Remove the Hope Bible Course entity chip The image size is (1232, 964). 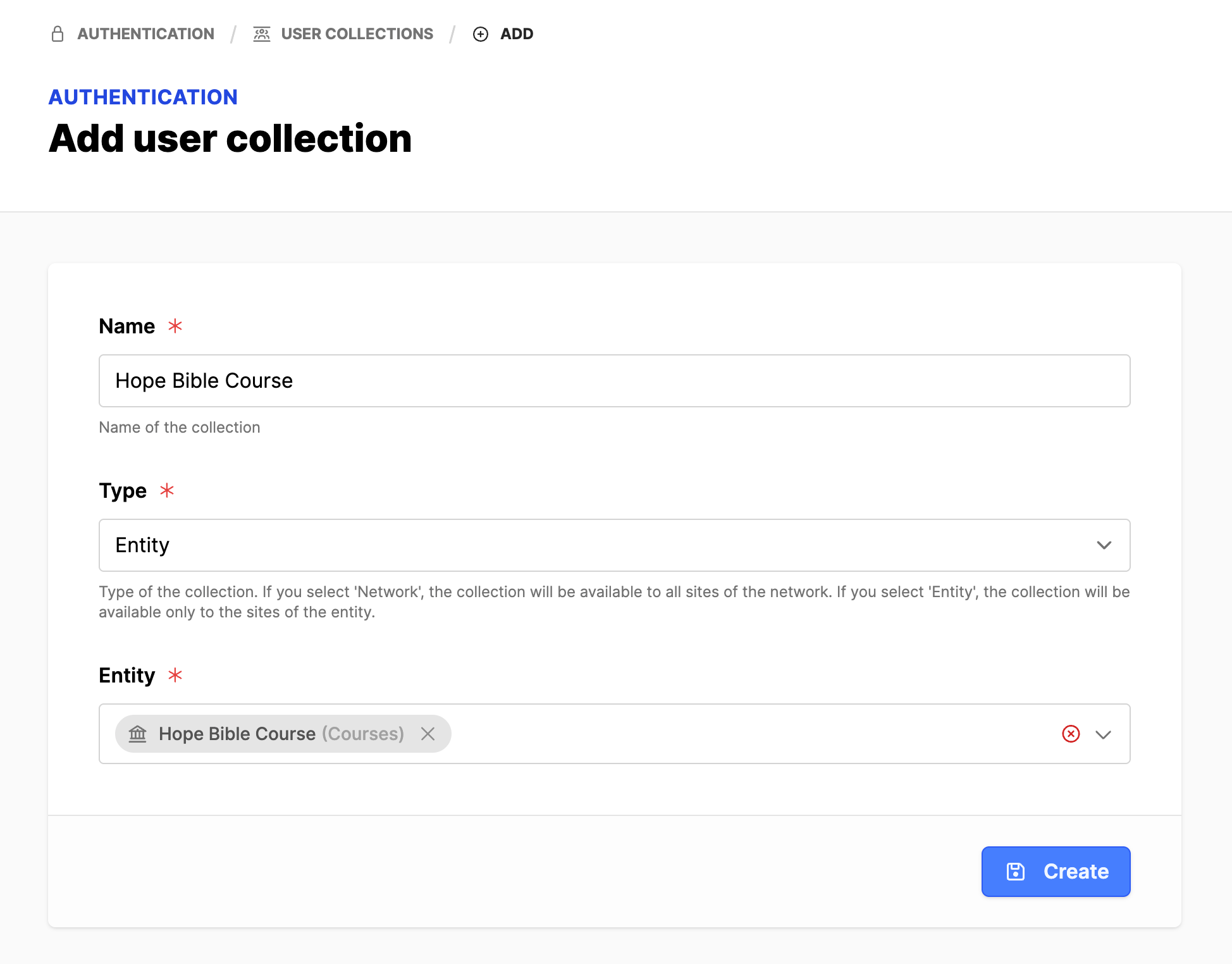pos(428,734)
